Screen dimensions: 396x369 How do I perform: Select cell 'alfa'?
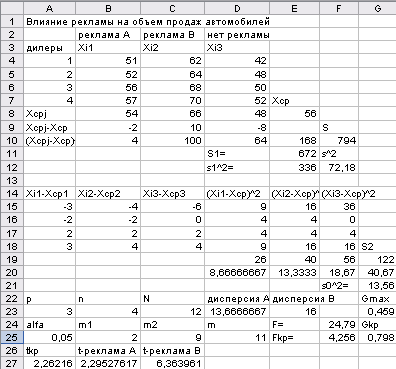click(50, 324)
